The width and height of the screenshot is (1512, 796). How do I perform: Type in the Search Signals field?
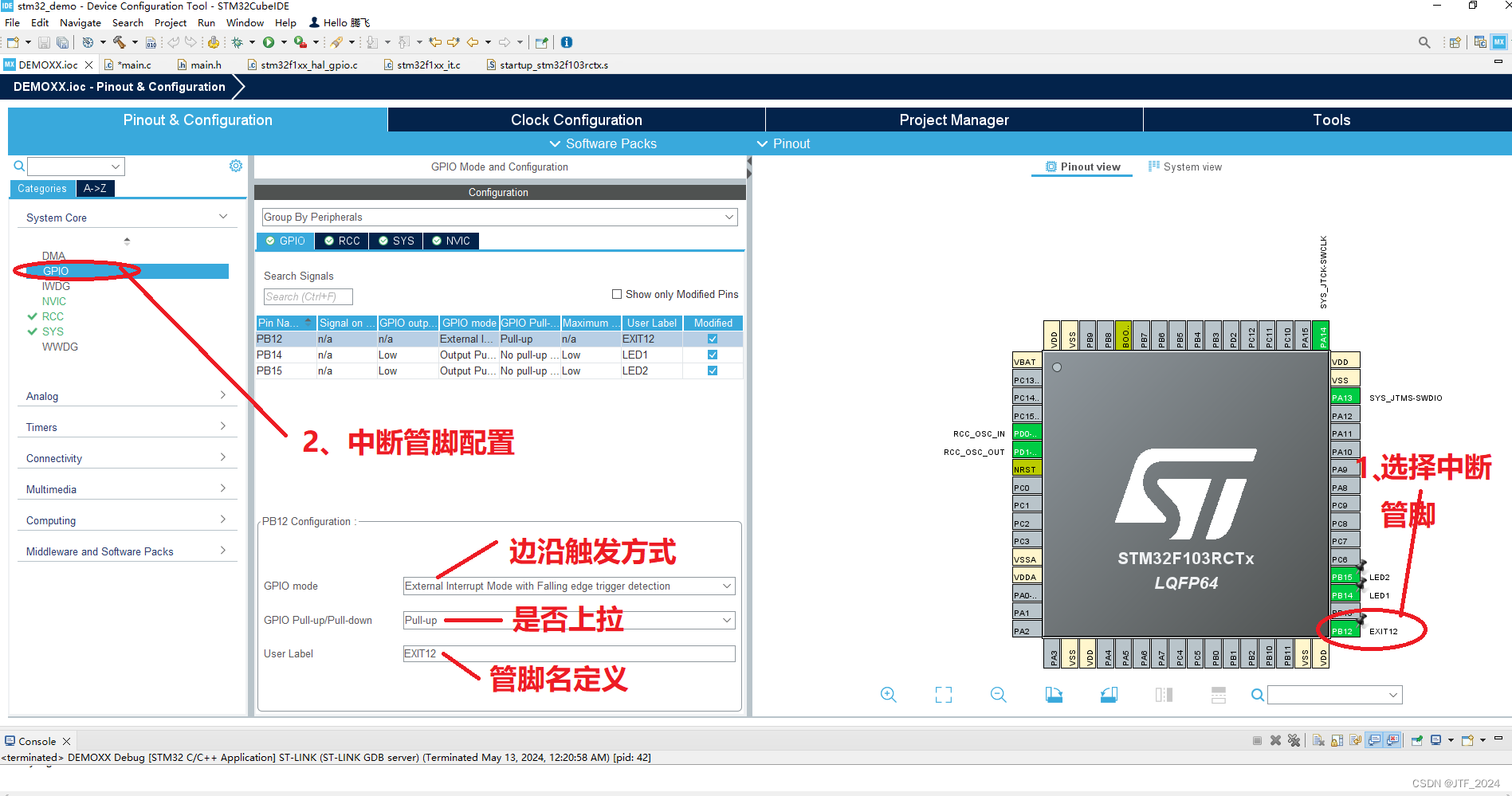coord(308,296)
